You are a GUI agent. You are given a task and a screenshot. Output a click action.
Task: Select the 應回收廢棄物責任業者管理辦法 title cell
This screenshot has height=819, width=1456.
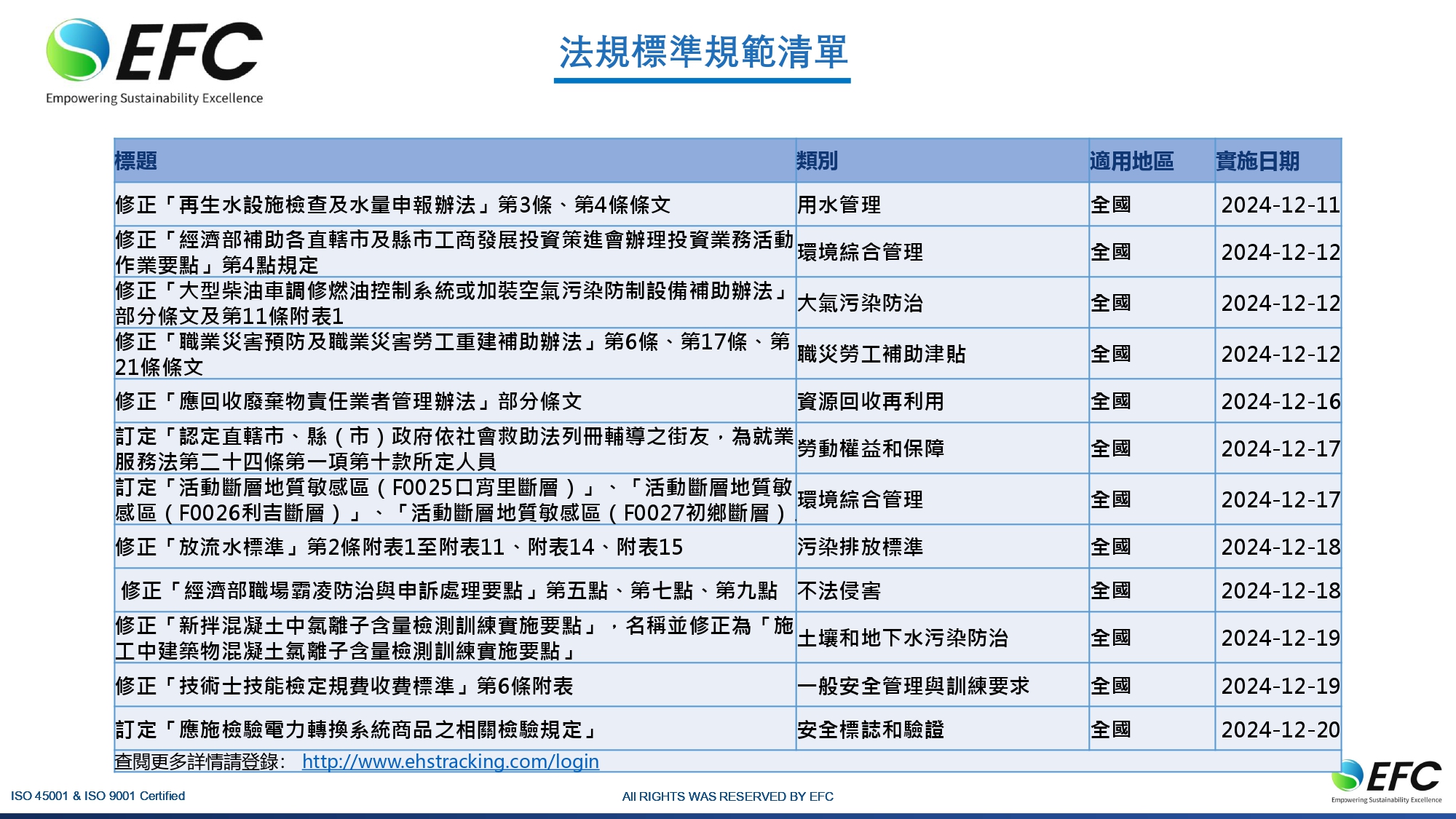[x=455, y=401]
